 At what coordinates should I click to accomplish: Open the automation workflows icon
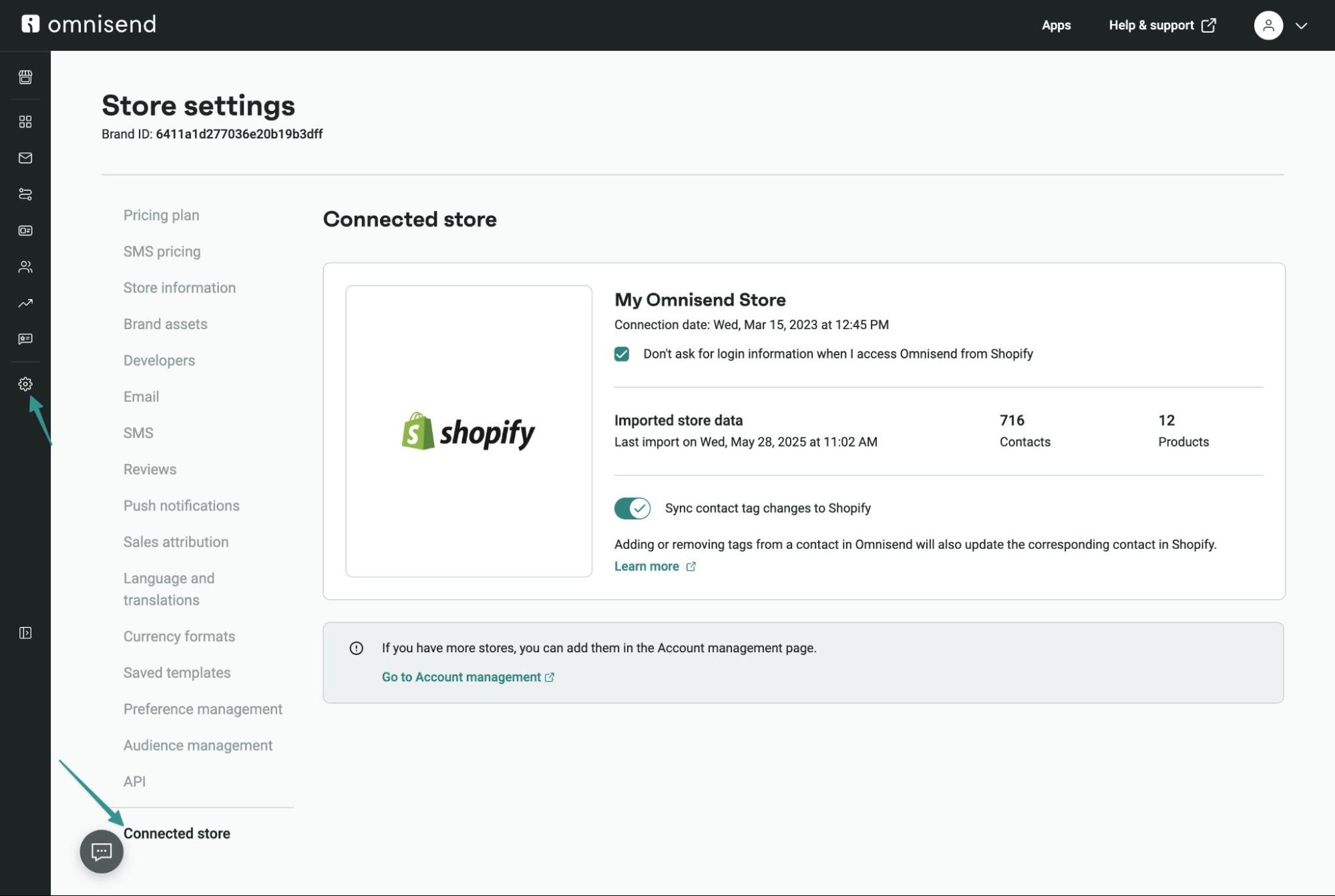pos(25,194)
